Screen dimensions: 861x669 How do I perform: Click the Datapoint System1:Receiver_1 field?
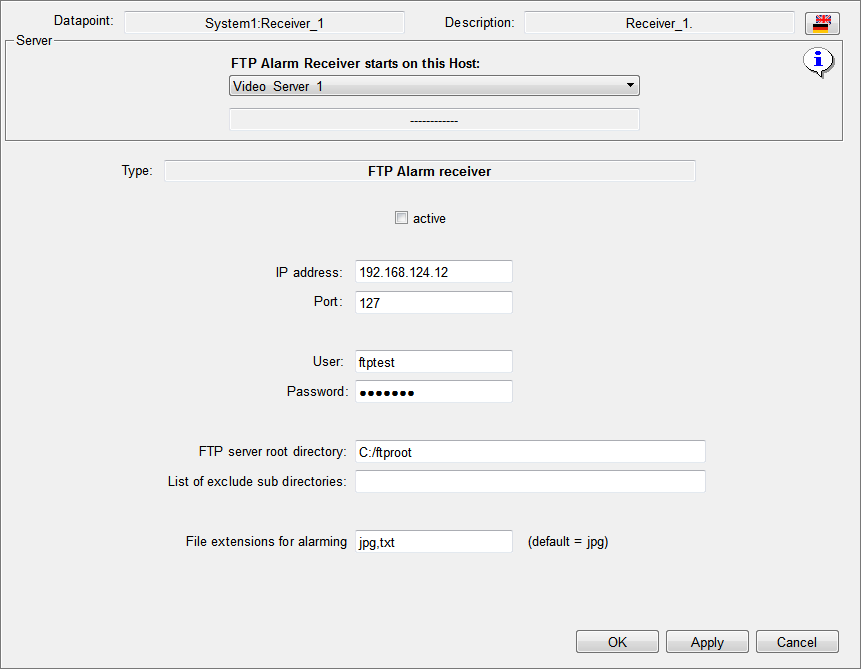tap(264, 23)
